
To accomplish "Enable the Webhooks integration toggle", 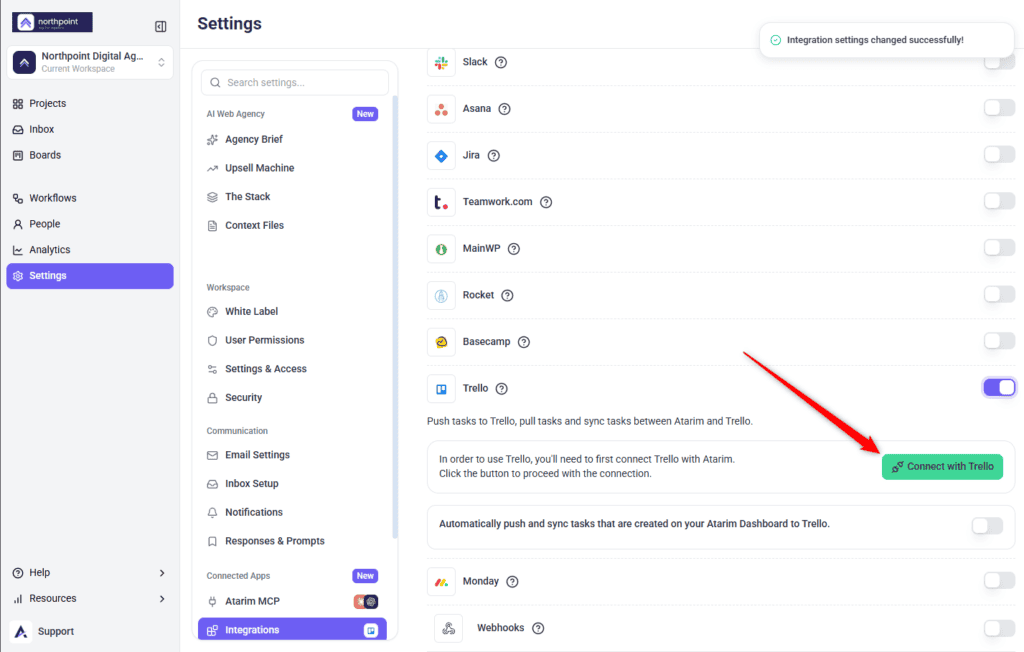I will (x=999, y=628).
